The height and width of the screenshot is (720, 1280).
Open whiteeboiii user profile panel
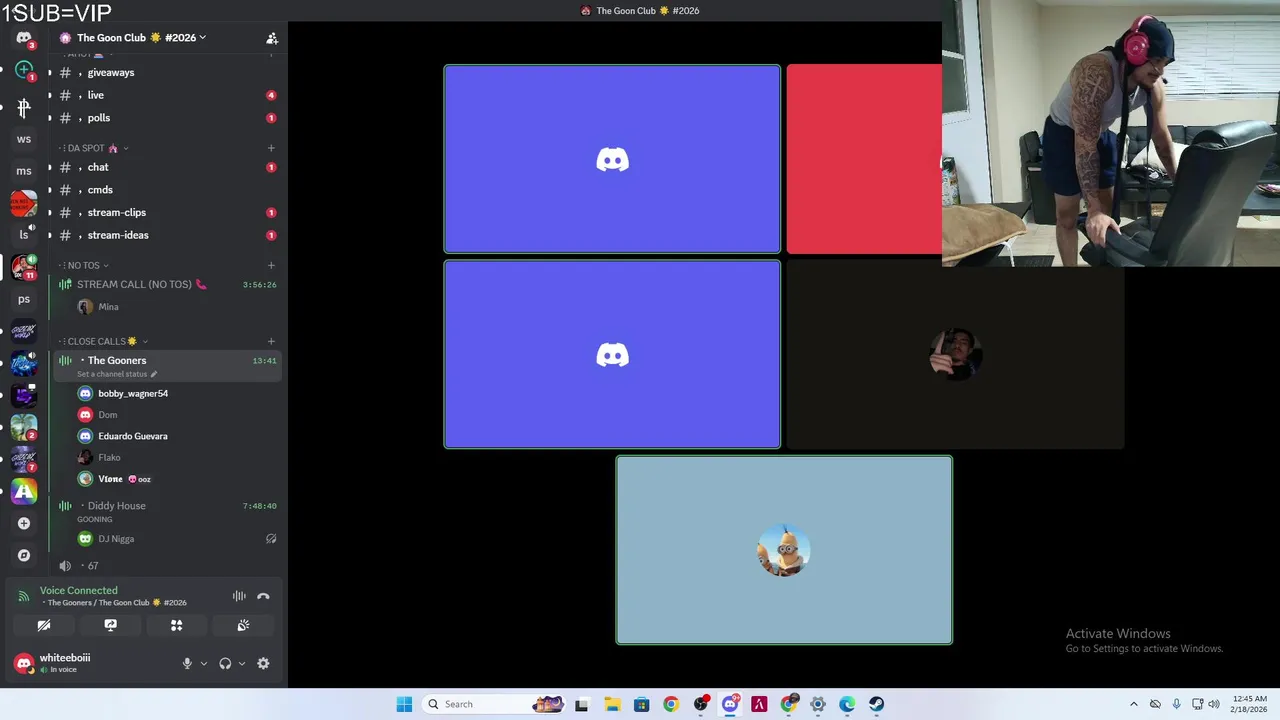[90, 663]
